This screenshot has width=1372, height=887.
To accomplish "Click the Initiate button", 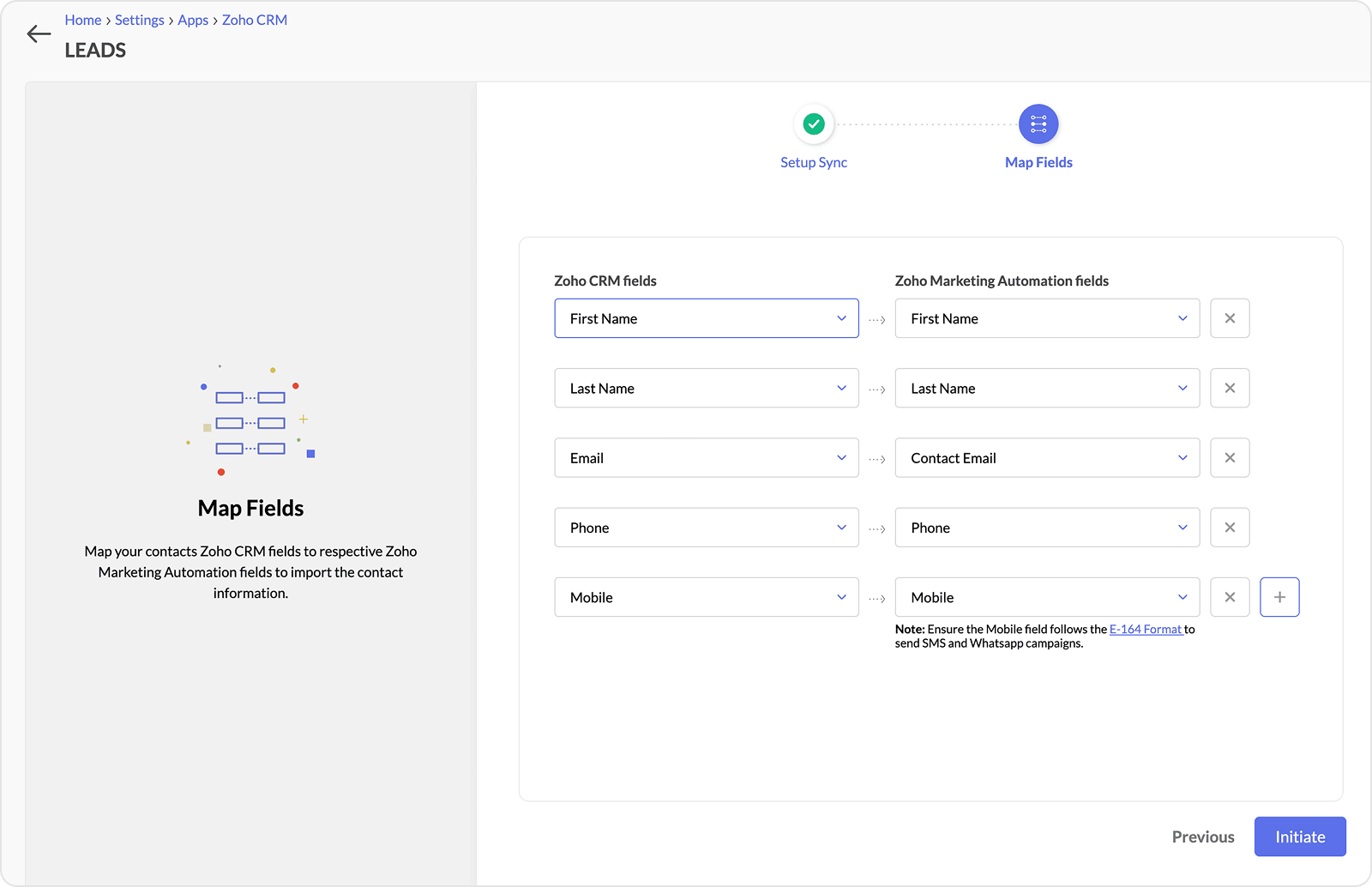I will point(1300,836).
